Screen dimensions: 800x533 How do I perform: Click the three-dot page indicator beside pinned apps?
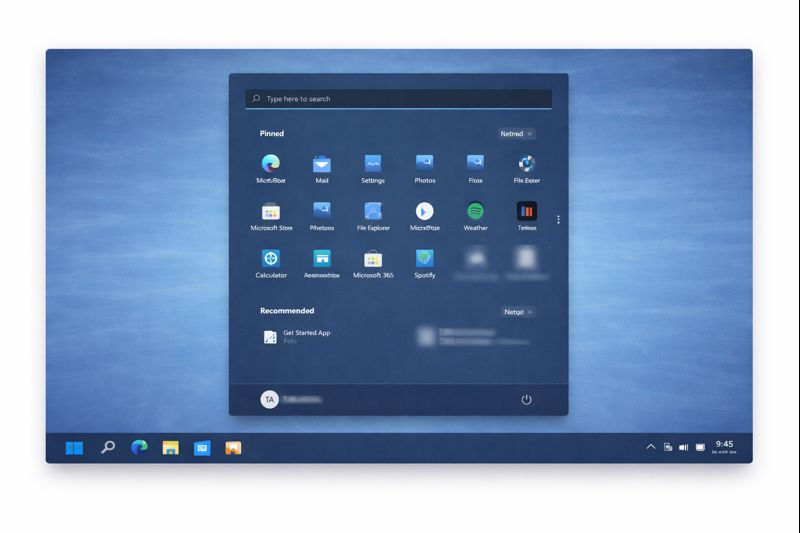pos(558,219)
